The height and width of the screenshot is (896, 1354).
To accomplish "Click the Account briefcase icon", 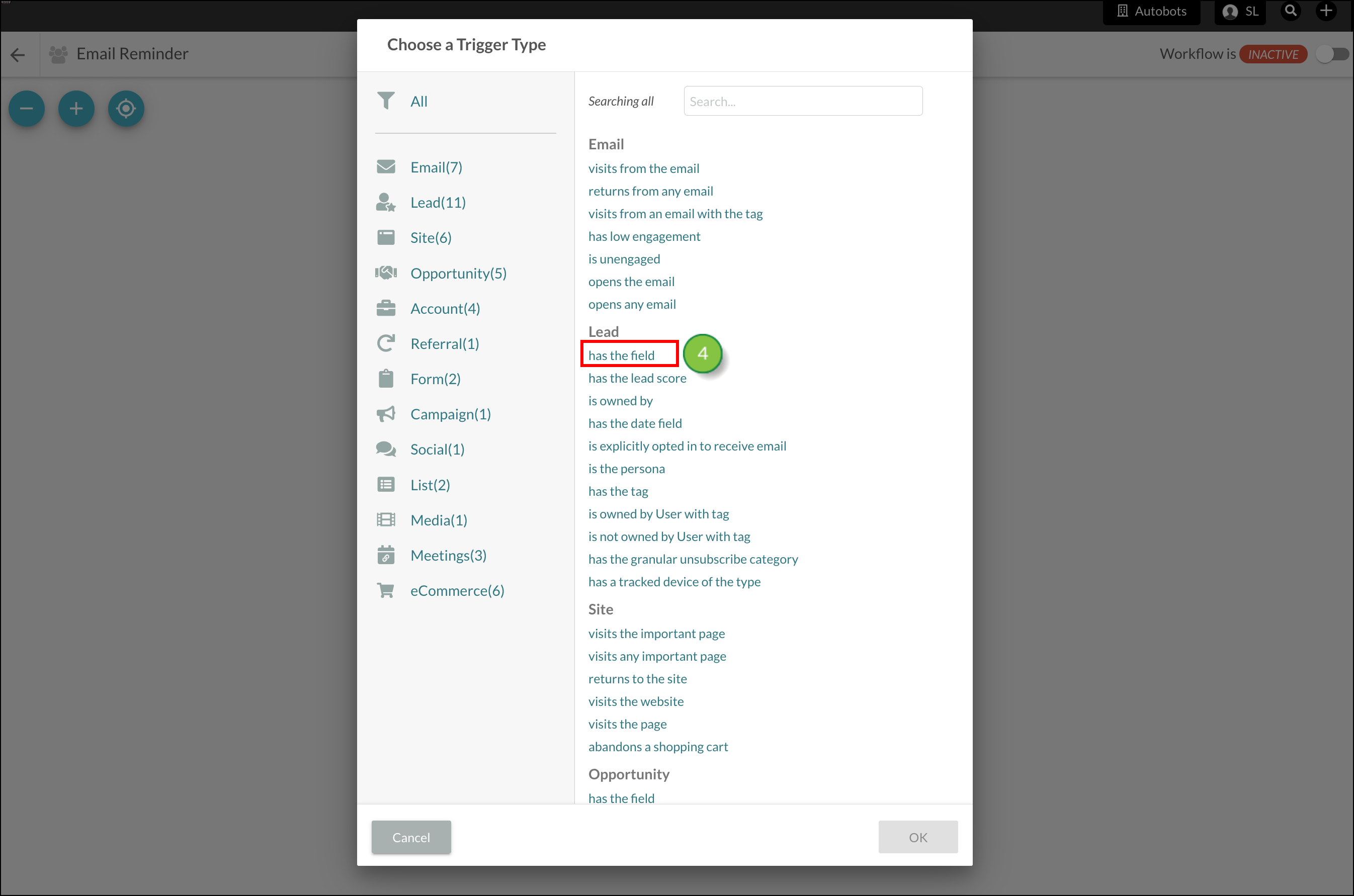I will pos(386,307).
